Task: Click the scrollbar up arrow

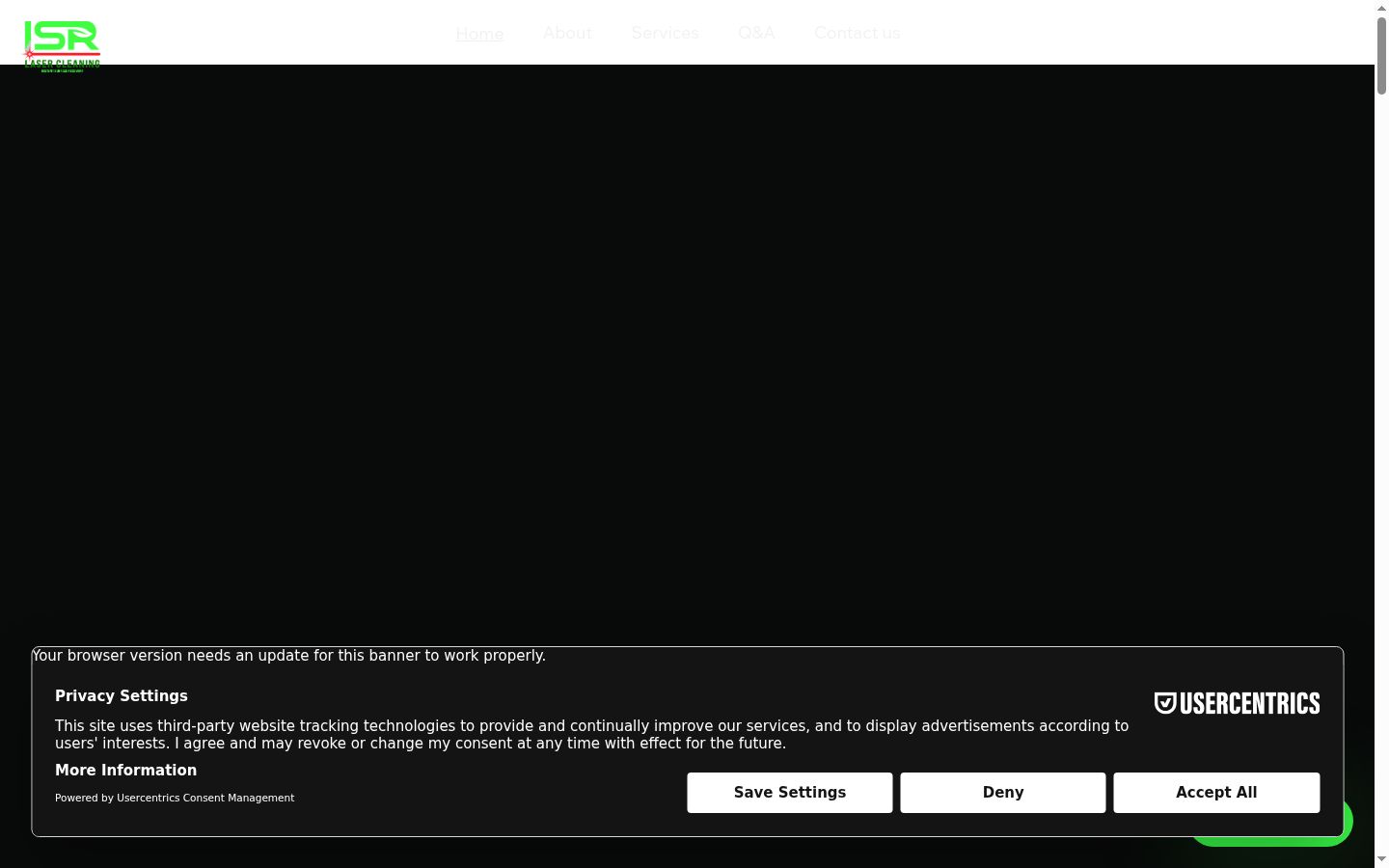Action: point(1381,8)
